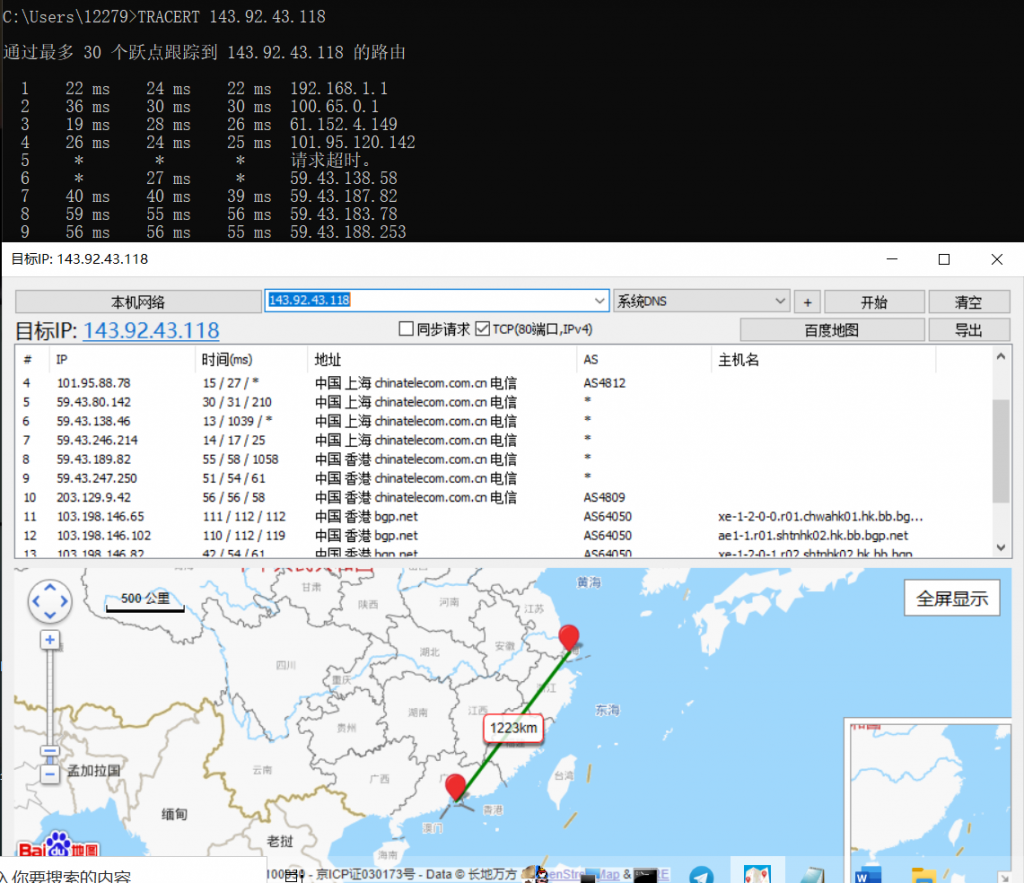Click the Hong Kong red location marker
1024x883 pixels.
coord(456,788)
